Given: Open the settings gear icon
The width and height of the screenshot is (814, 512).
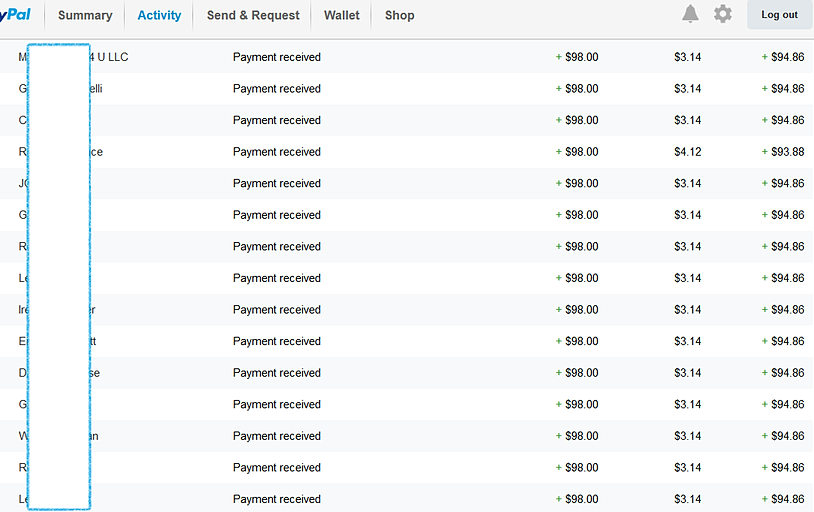Looking at the screenshot, I should point(723,14).
